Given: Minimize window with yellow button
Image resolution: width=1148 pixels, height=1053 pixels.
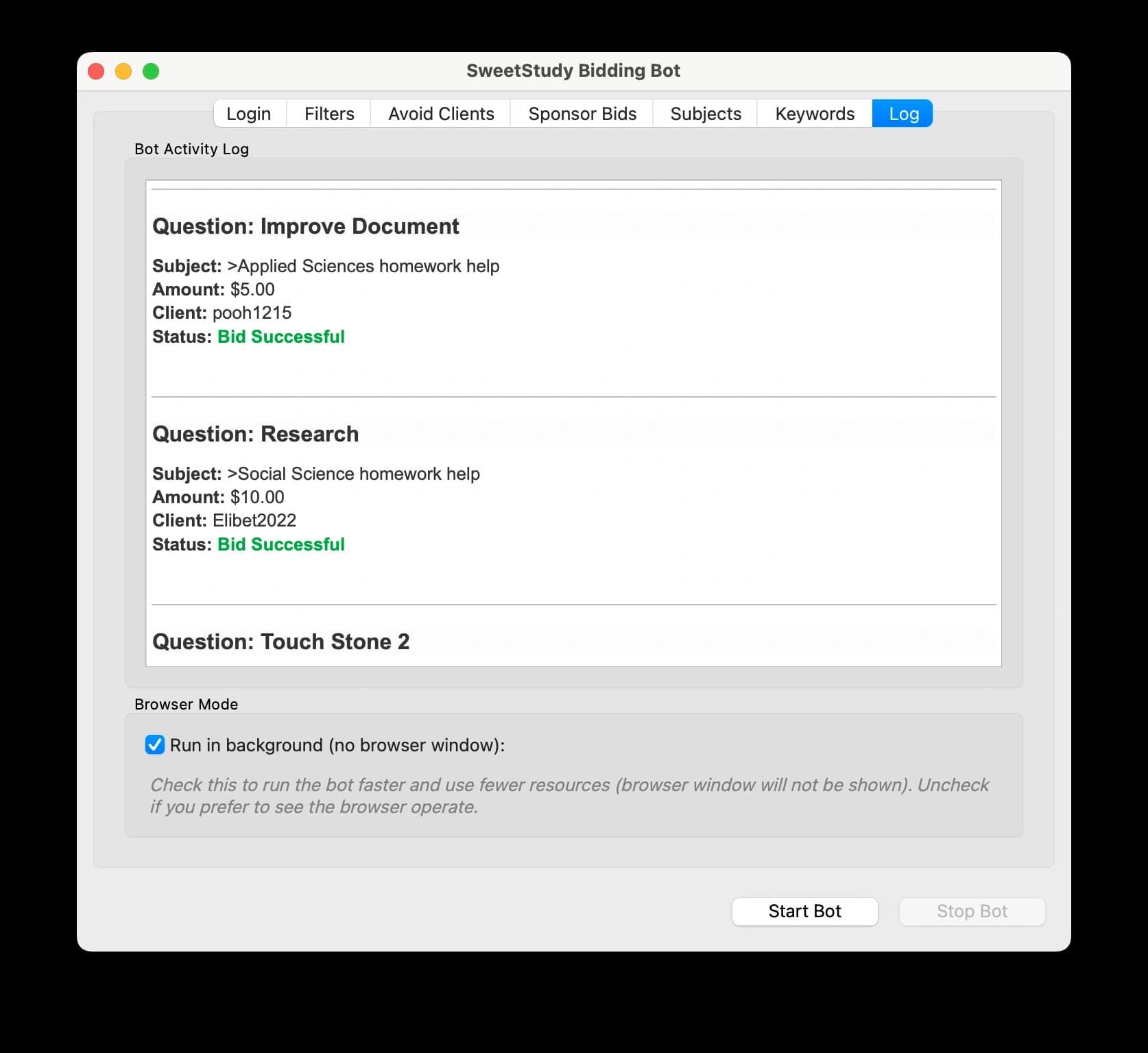Looking at the screenshot, I should [123, 71].
